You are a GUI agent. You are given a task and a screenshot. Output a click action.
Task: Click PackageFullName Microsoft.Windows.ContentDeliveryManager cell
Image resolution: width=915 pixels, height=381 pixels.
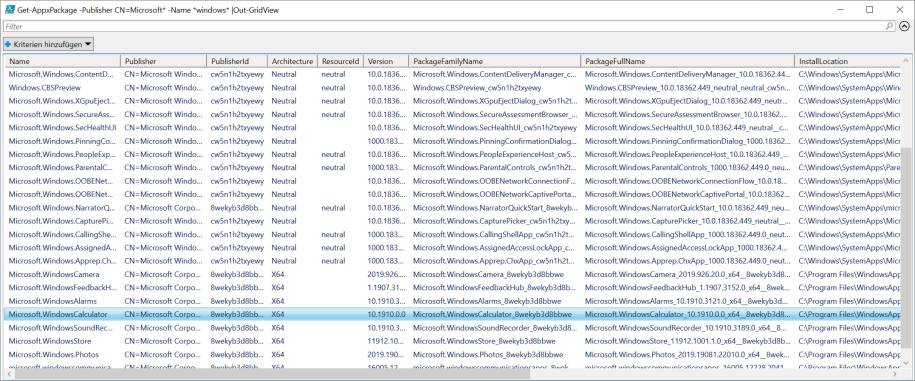pyautogui.click(x=687, y=74)
